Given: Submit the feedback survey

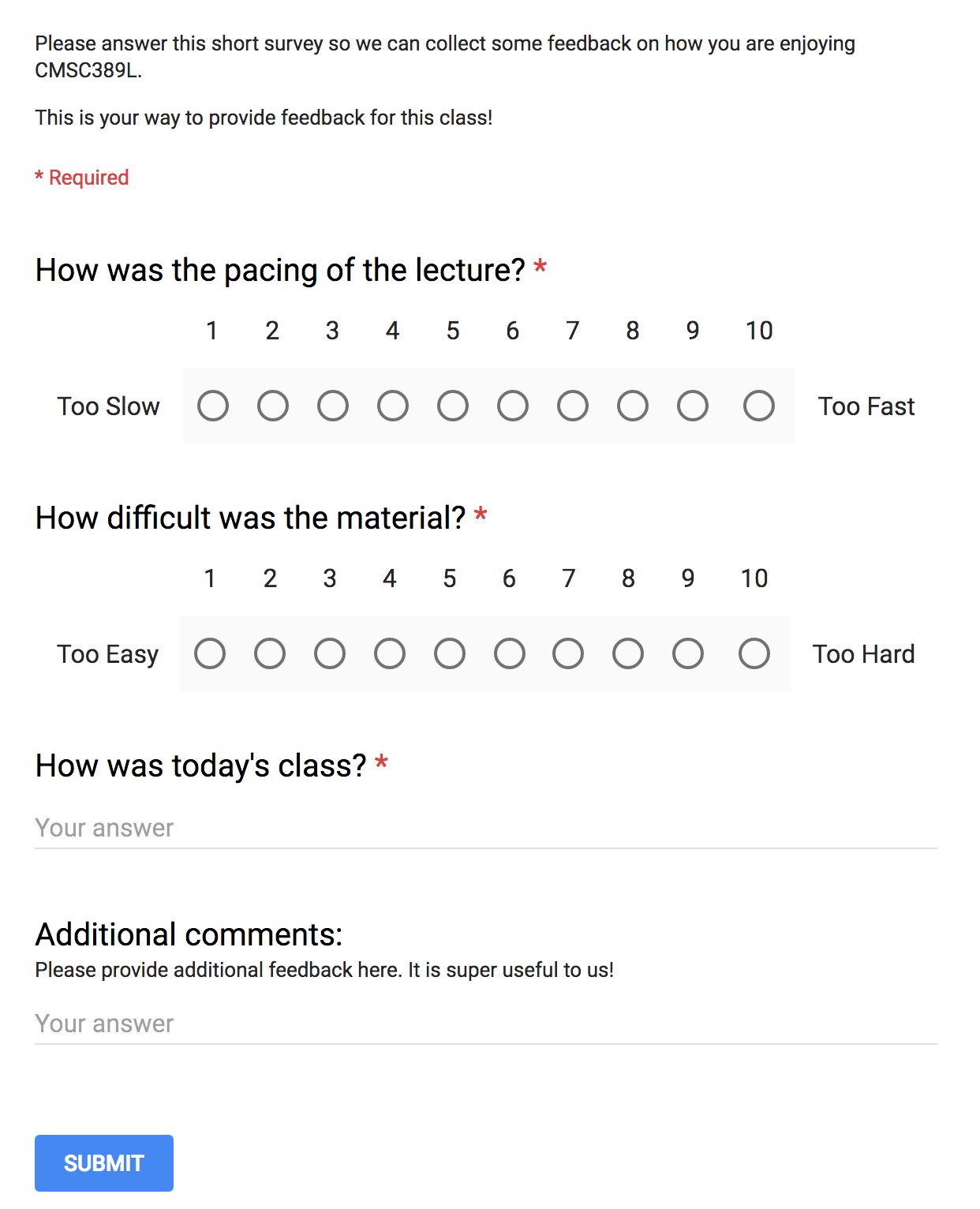Looking at the screenshot, I should pos(104,1163).
